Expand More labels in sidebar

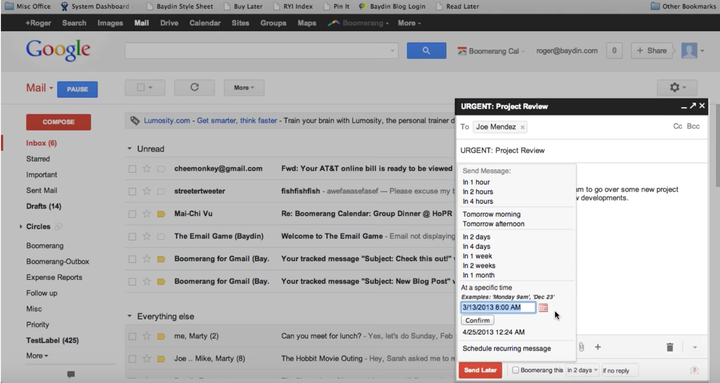37,355
